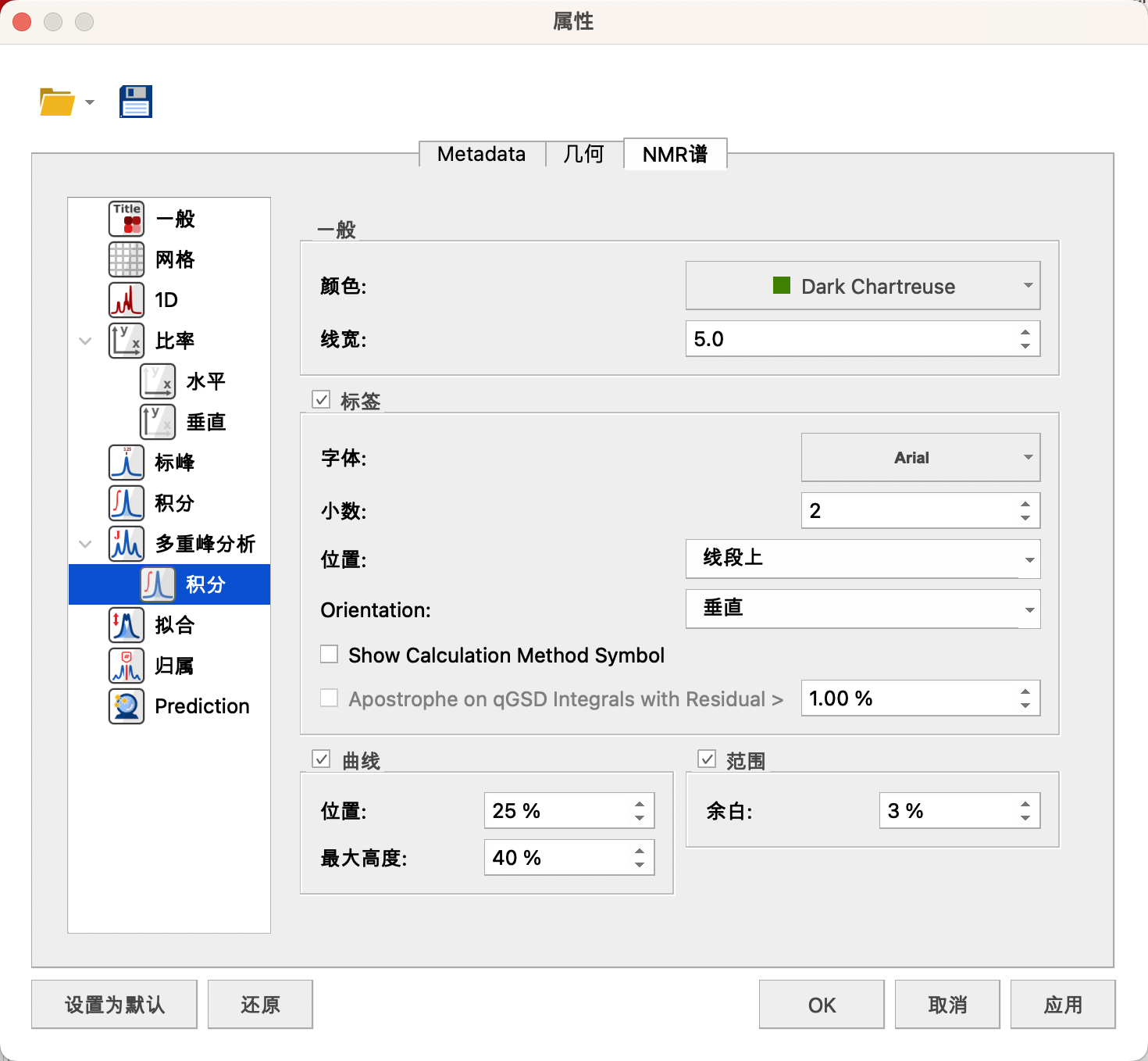Click the 取消 cancel button

pos(947,1004)
